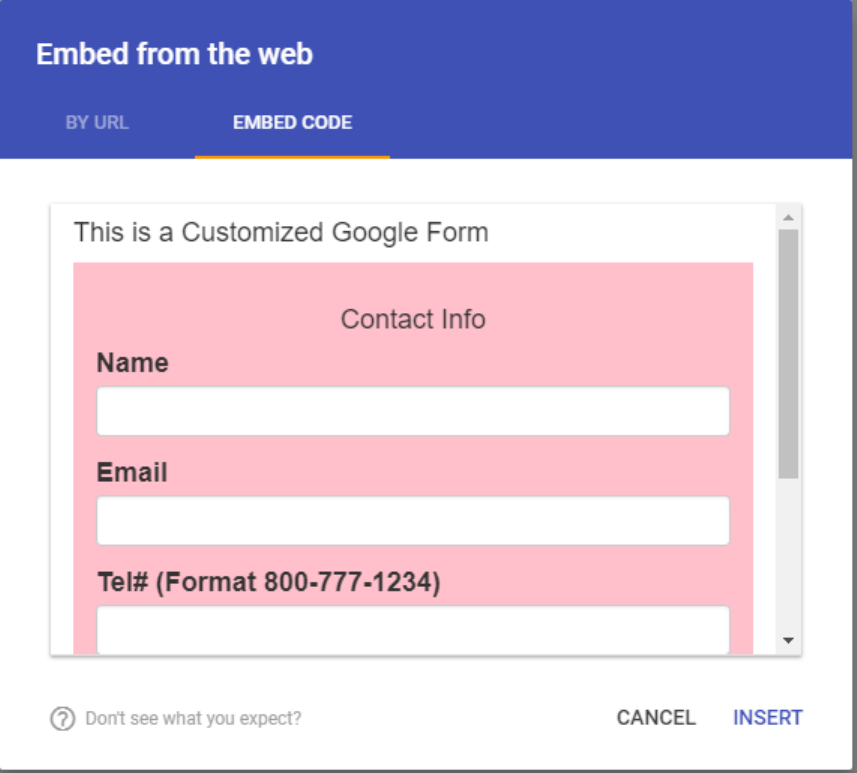The width and height of the screenshot is (857, 773).
Task: Click the Tel# format label
Action: (x=268, y=582)
